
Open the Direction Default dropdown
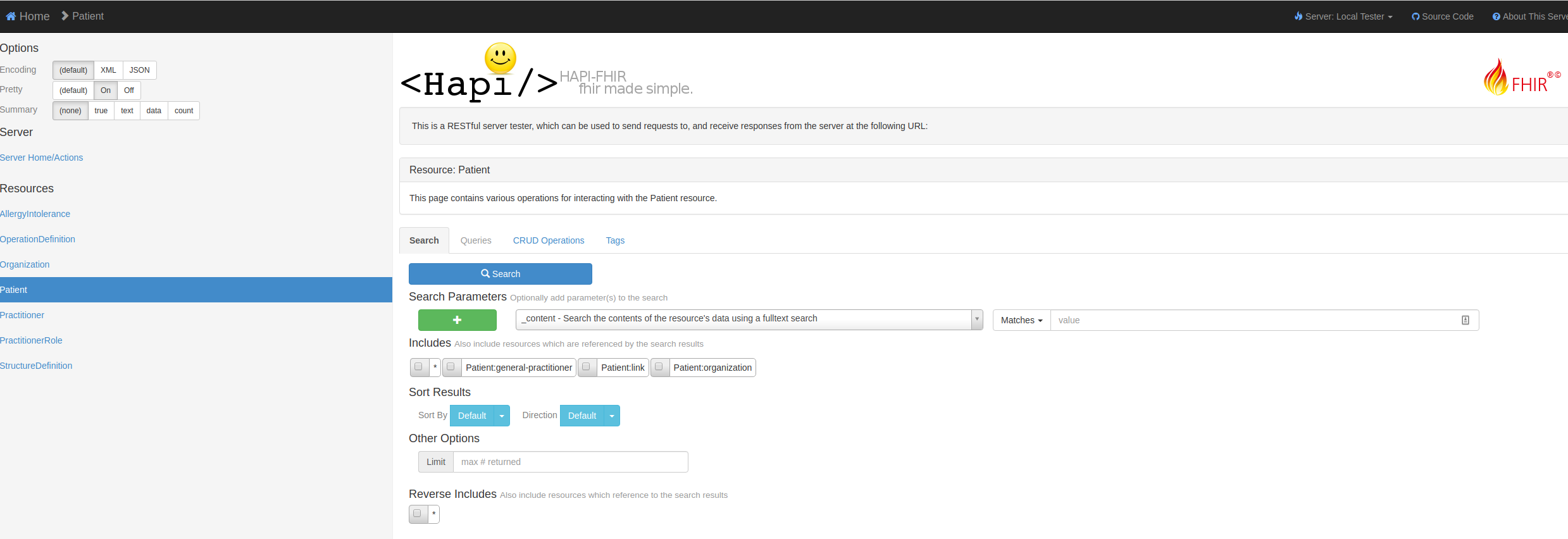(589, 416)
